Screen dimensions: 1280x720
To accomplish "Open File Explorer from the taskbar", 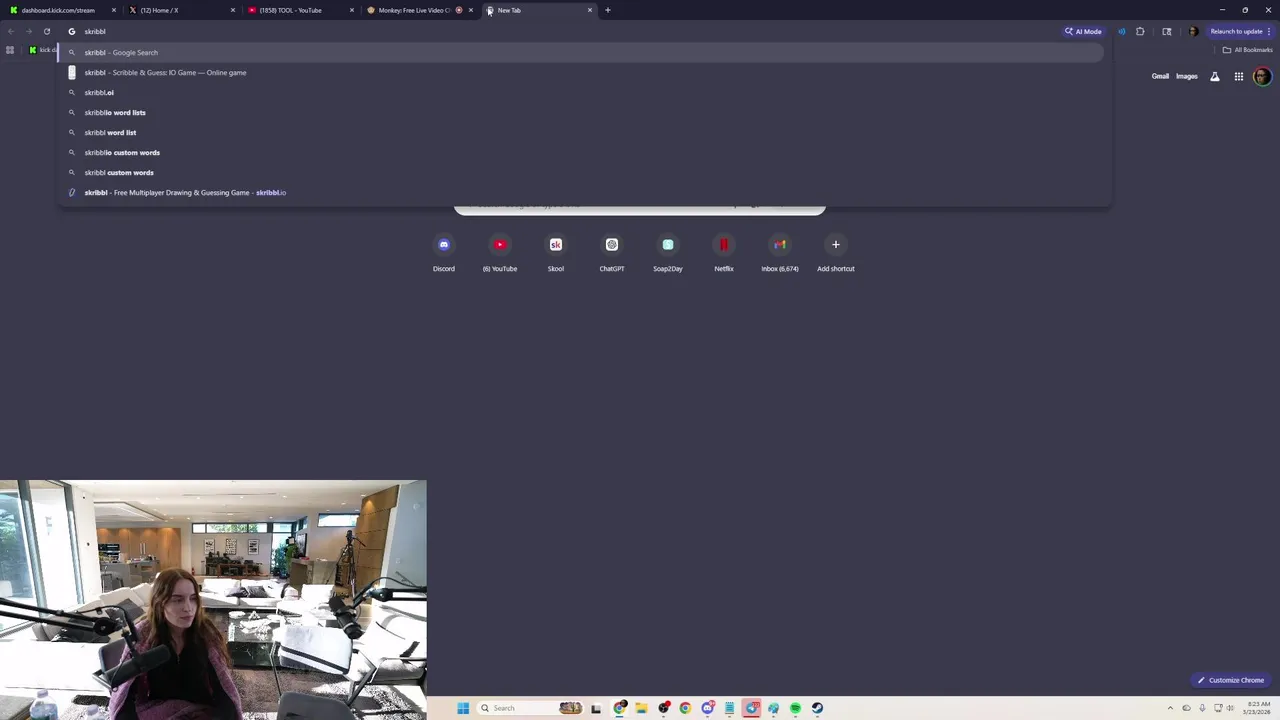I will (x=641, y=708).
